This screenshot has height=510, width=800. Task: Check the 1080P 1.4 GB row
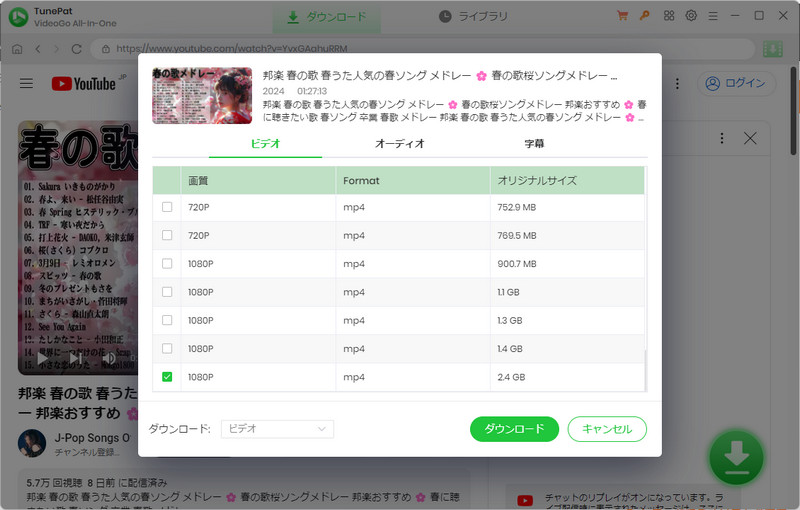(x=167, y=348)
